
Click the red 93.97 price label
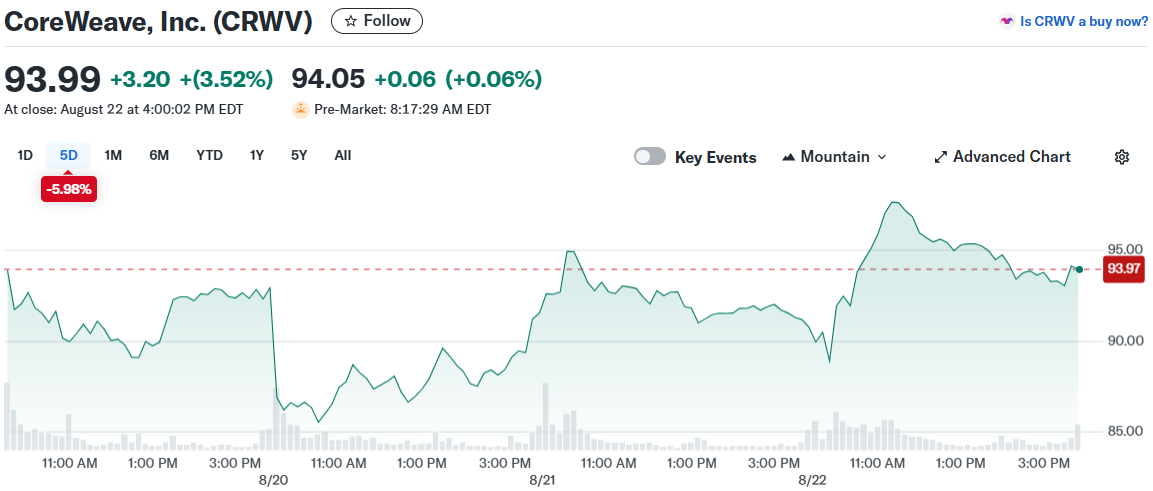1124,269
